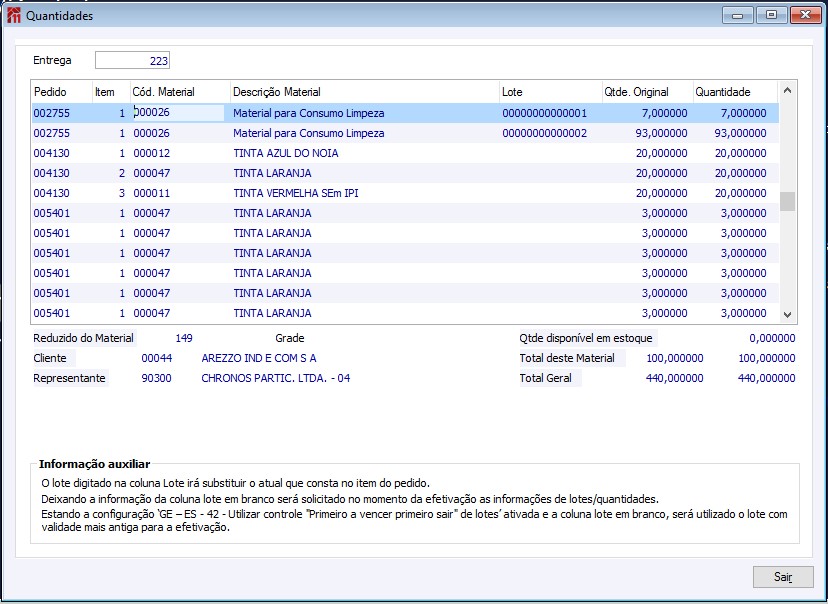
Task: Edit the material code cell in first row
Action: [179, 113]
